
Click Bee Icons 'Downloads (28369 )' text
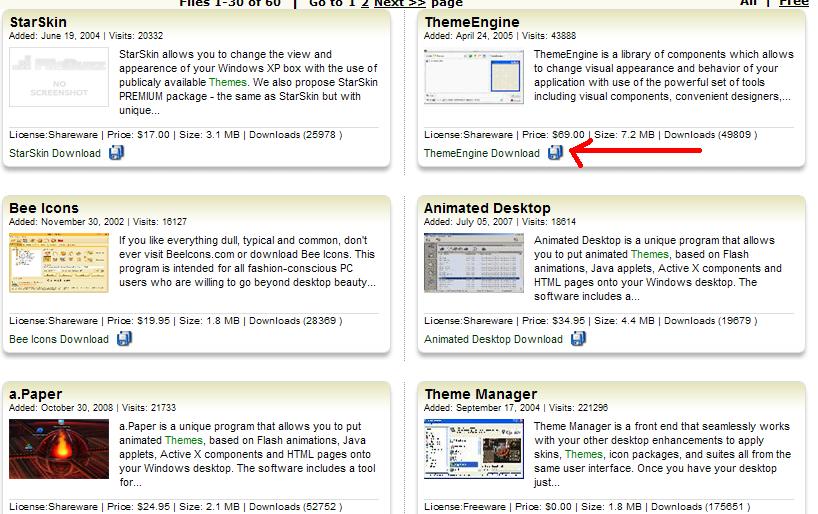coord(296,320)
